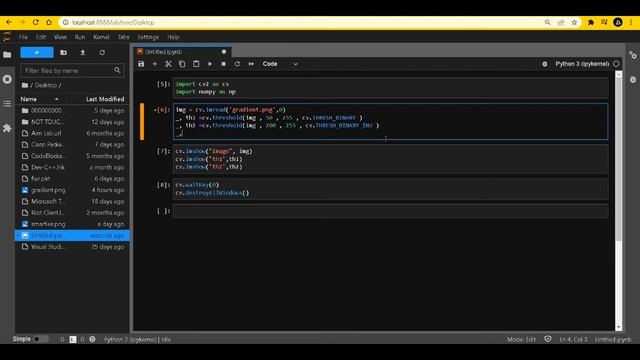Click the zoom magnifier icon in address bar

(x=547, y=22)
